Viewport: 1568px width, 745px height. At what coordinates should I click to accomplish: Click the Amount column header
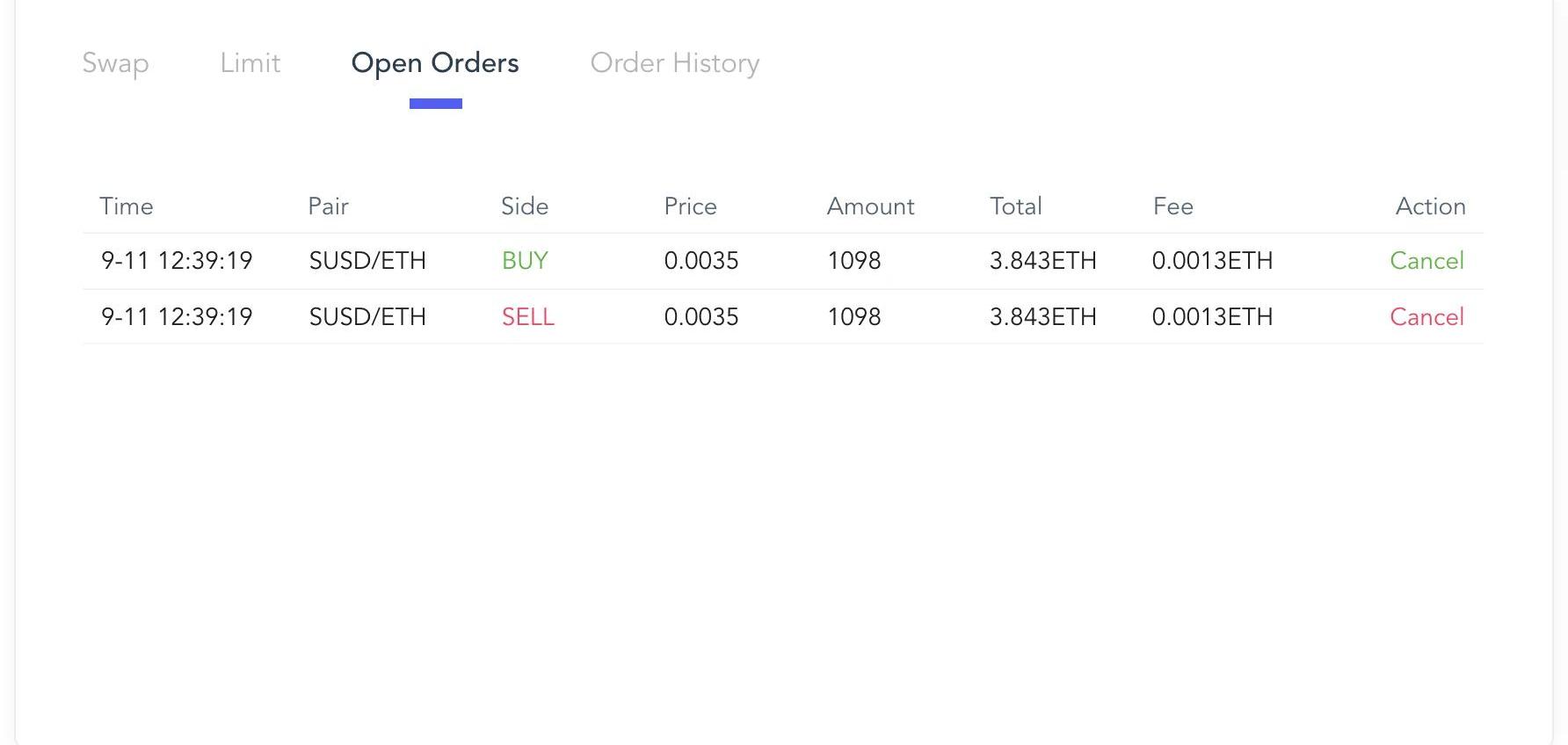pyautogui.click(x=870, y=206)
